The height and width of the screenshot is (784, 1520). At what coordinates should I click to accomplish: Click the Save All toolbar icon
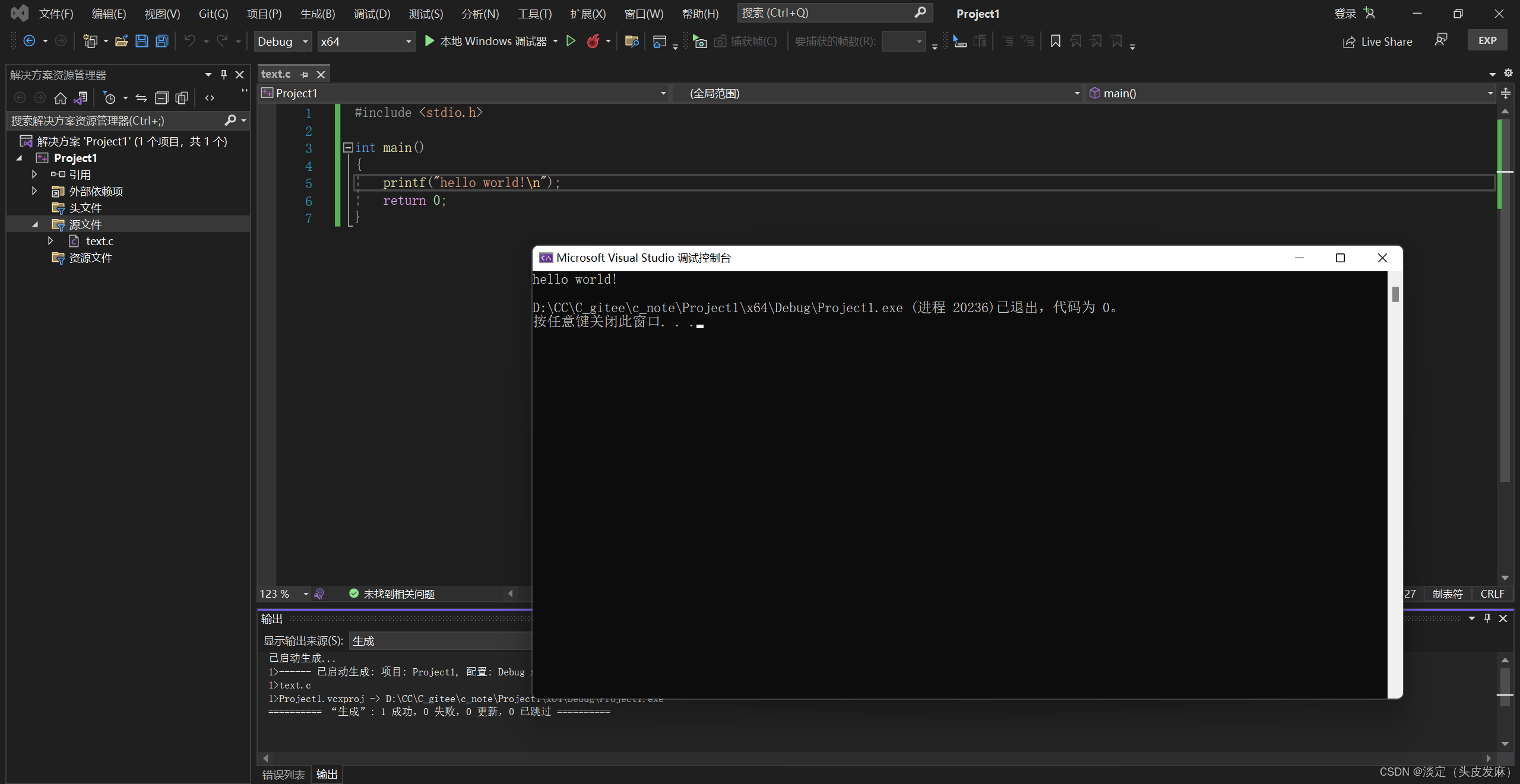161,41
